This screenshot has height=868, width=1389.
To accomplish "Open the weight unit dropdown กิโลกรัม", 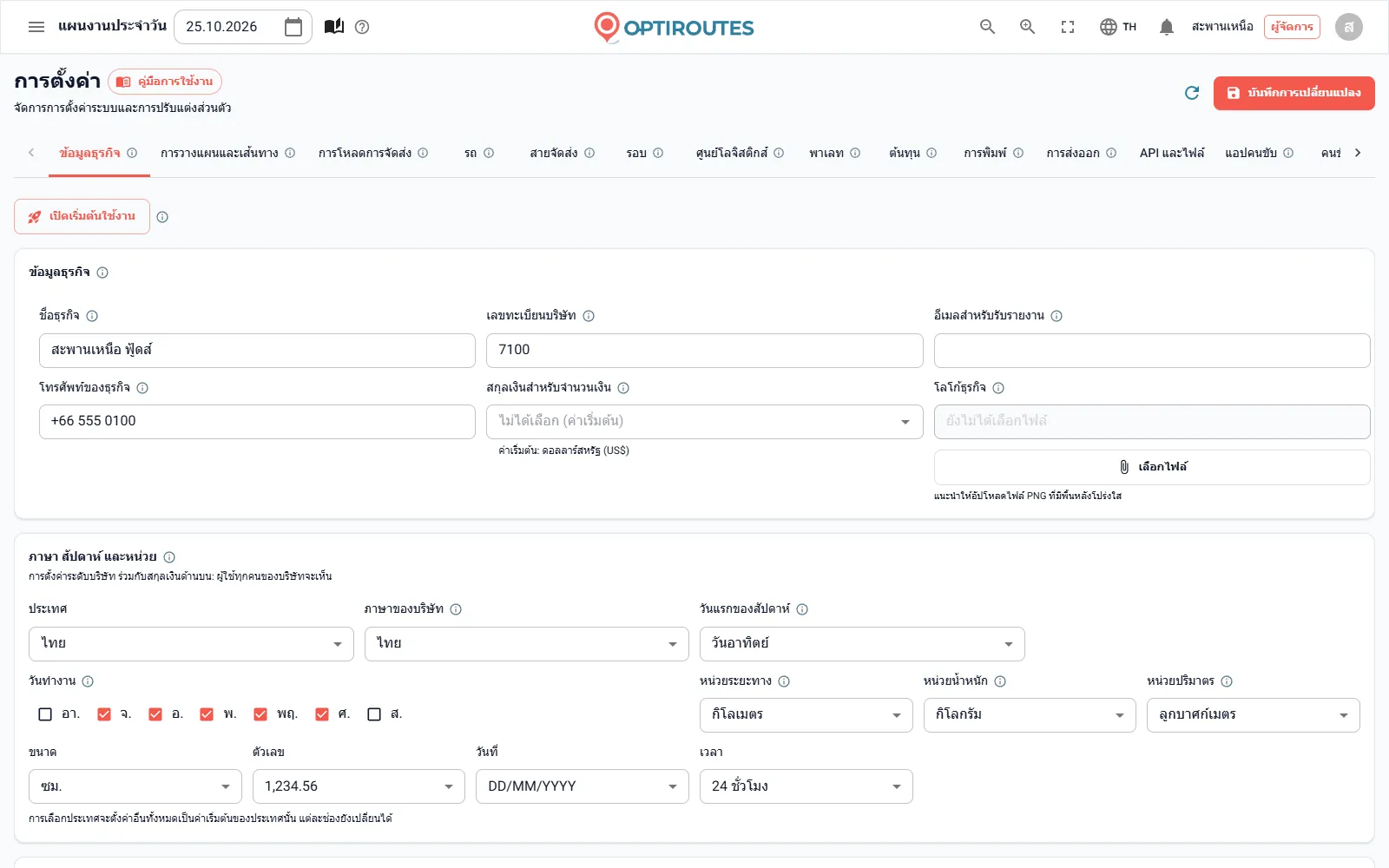I will point(1030,715).
